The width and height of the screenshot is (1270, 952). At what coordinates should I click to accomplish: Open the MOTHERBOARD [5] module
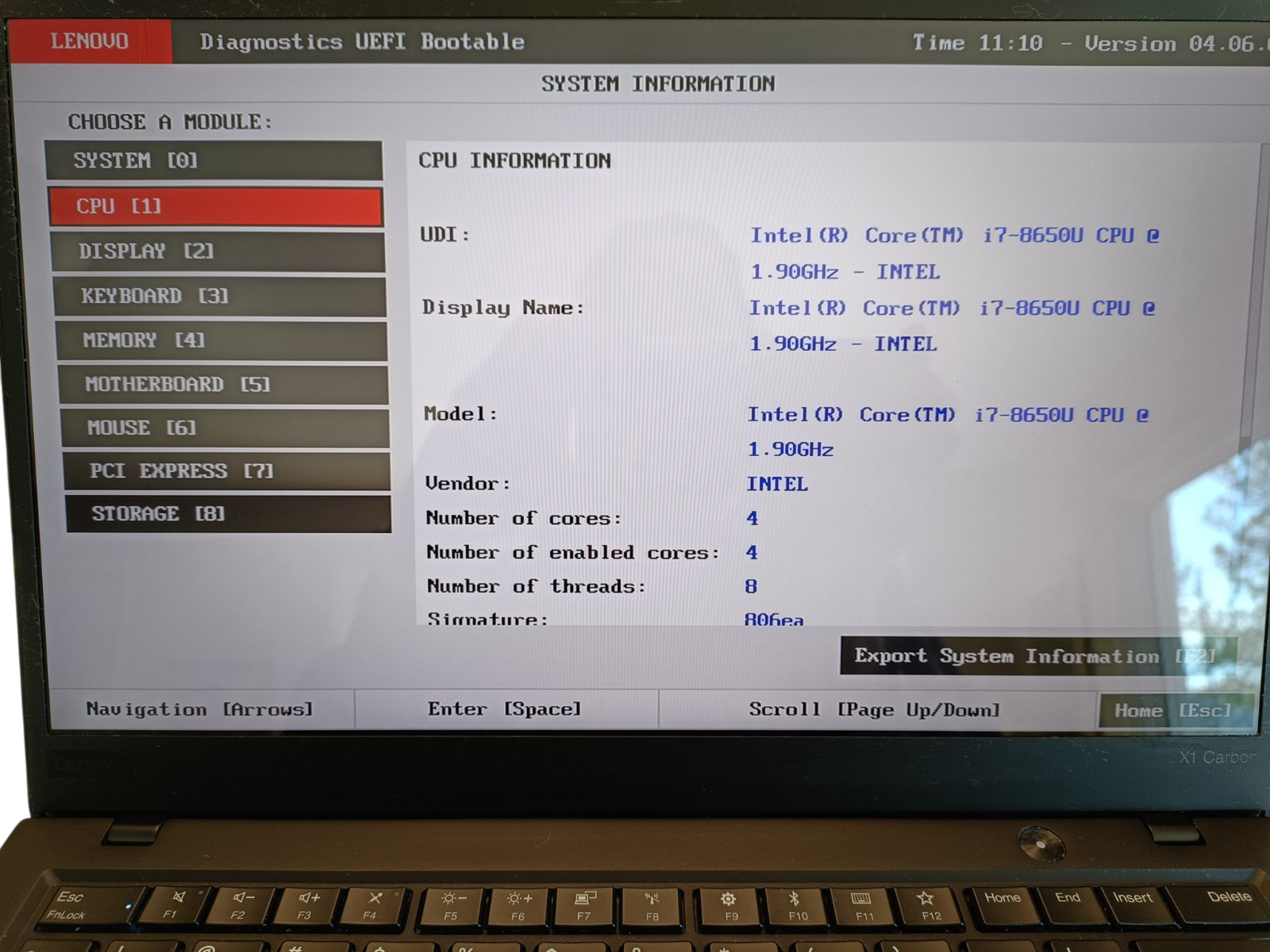(224, 385)
